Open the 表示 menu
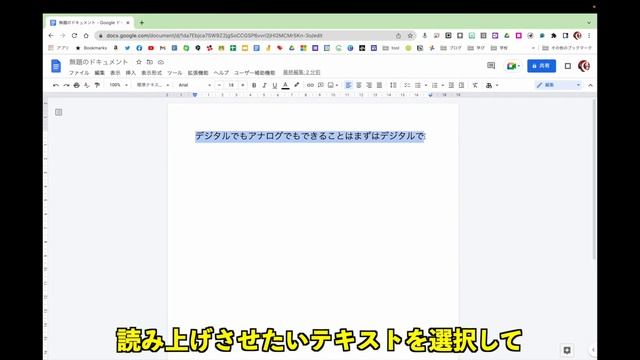Viewport: 640px width, 360px height. [115, 73]
